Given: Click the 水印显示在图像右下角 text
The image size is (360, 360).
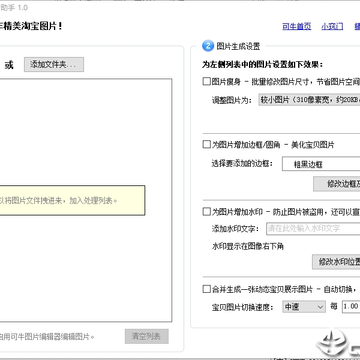Looking at the screenshot, I should coord(248,246).
